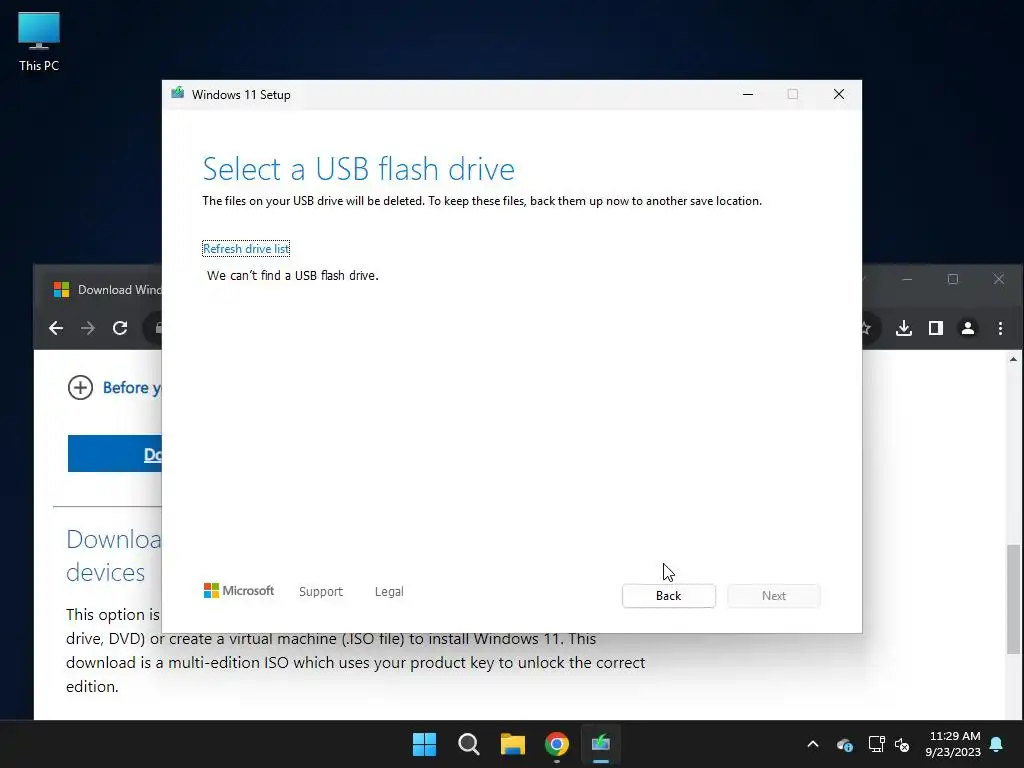The image size is (1024, 768).
Task: Open Chrome's downloads icon
Action: click(904, 328)
